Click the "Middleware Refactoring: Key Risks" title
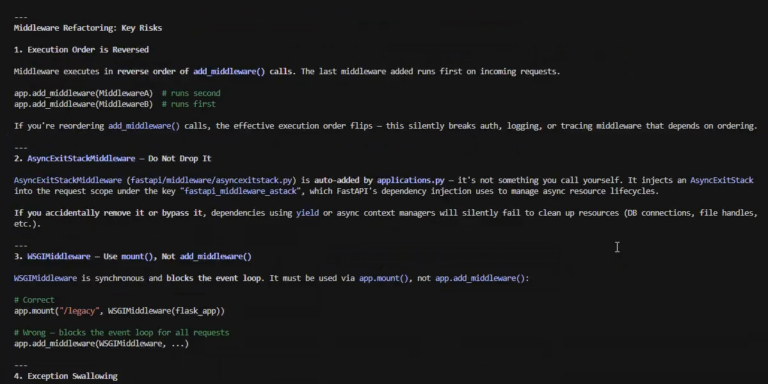This screenshot has height=384, width=768. coord(88,28)
